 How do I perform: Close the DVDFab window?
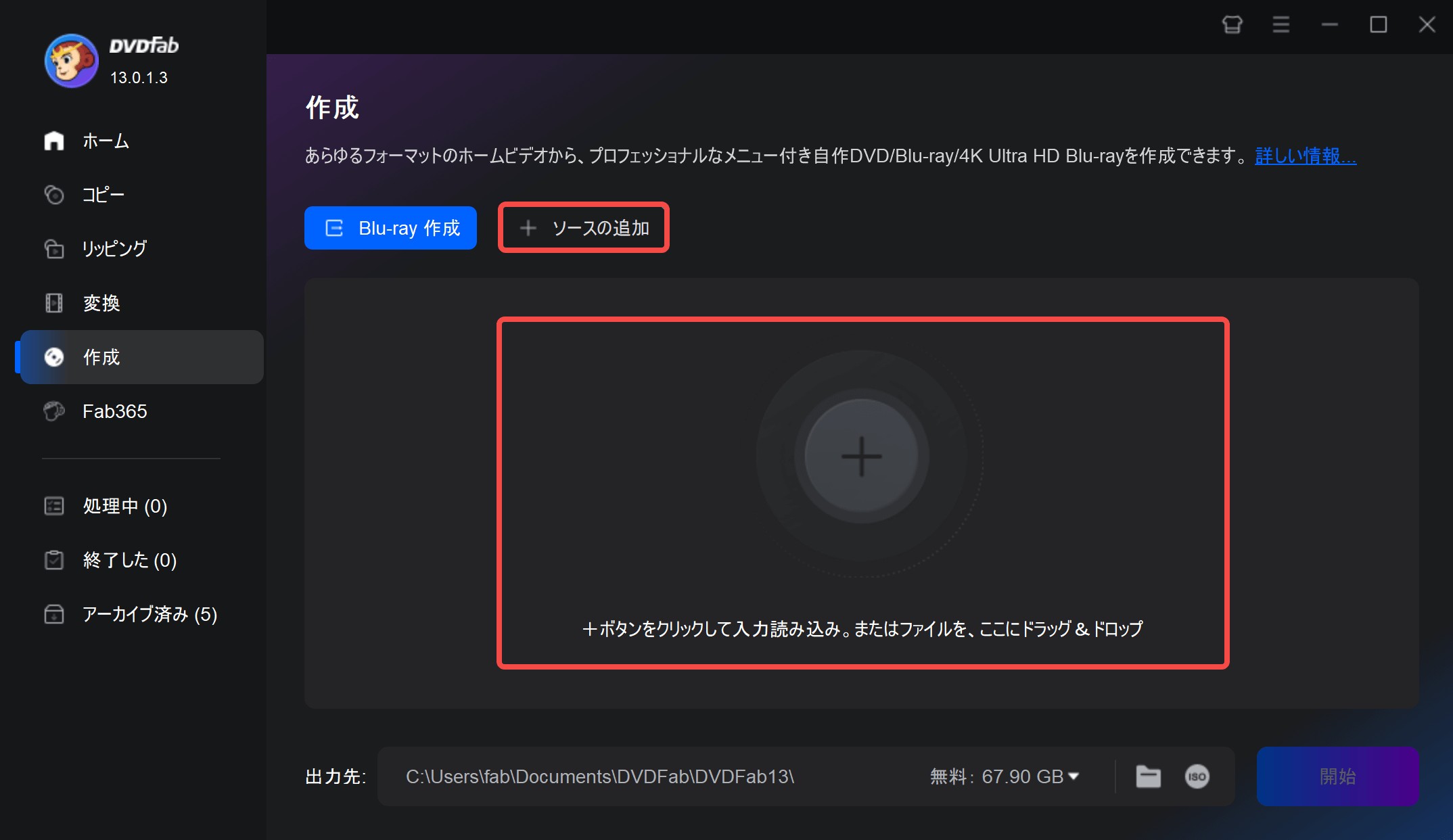(1427, 25)
